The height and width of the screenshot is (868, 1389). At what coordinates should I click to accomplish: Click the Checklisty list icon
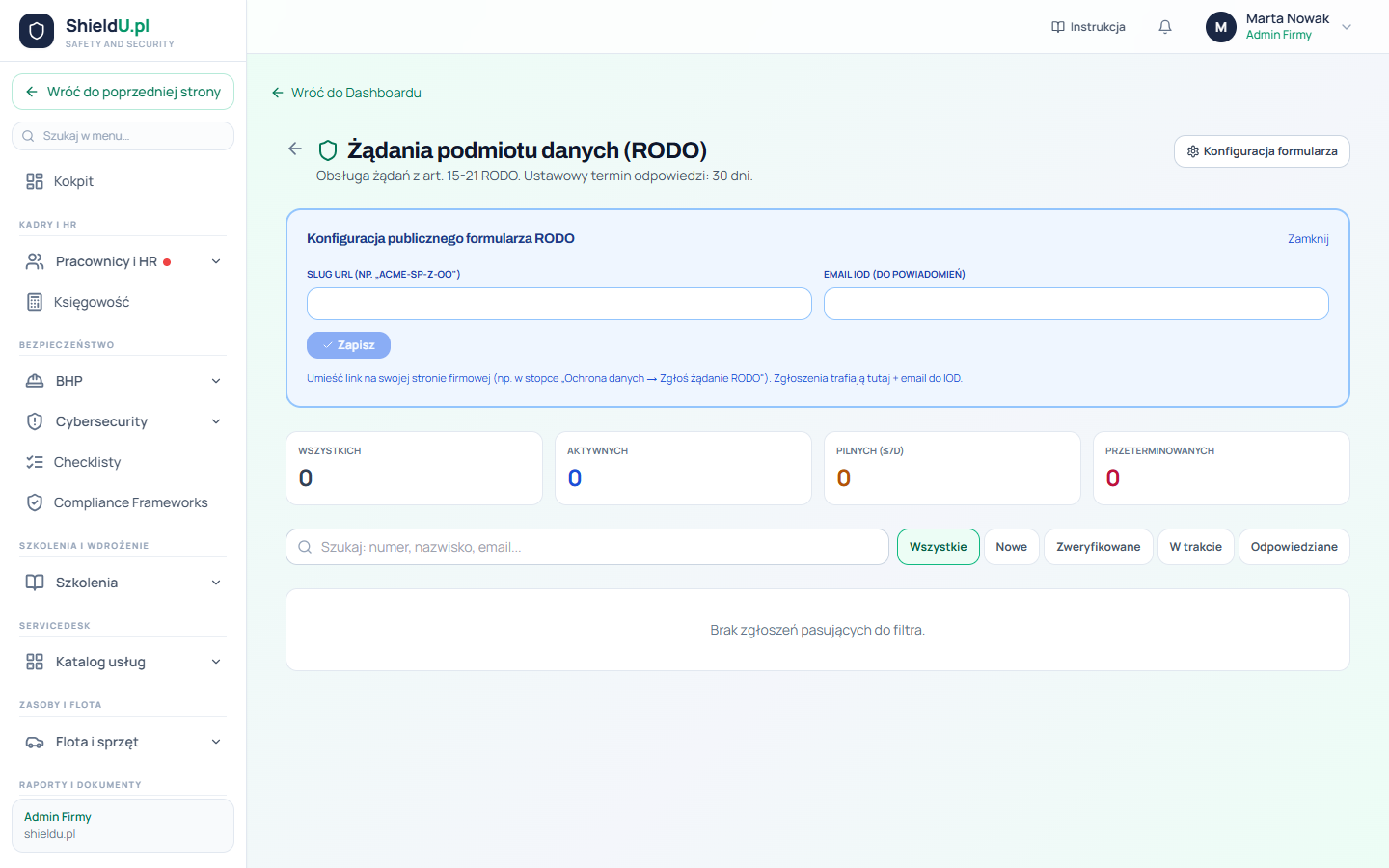point(35,462)
